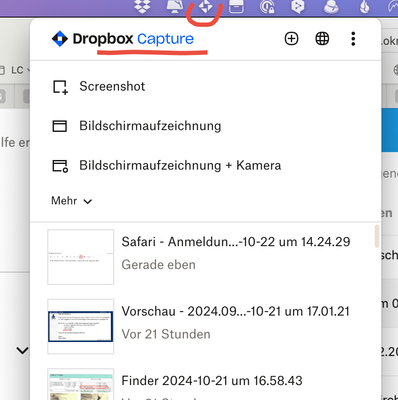The height and width of the screenshot is (400, 398).
Task: Open the archive box menu bar icon
Action: click(x=236, y=7)
